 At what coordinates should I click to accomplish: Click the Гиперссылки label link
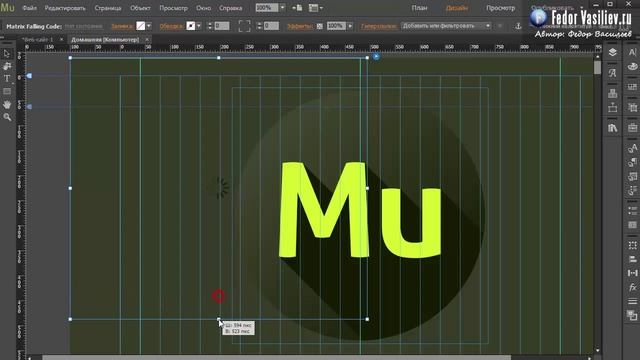click(379, 26)
